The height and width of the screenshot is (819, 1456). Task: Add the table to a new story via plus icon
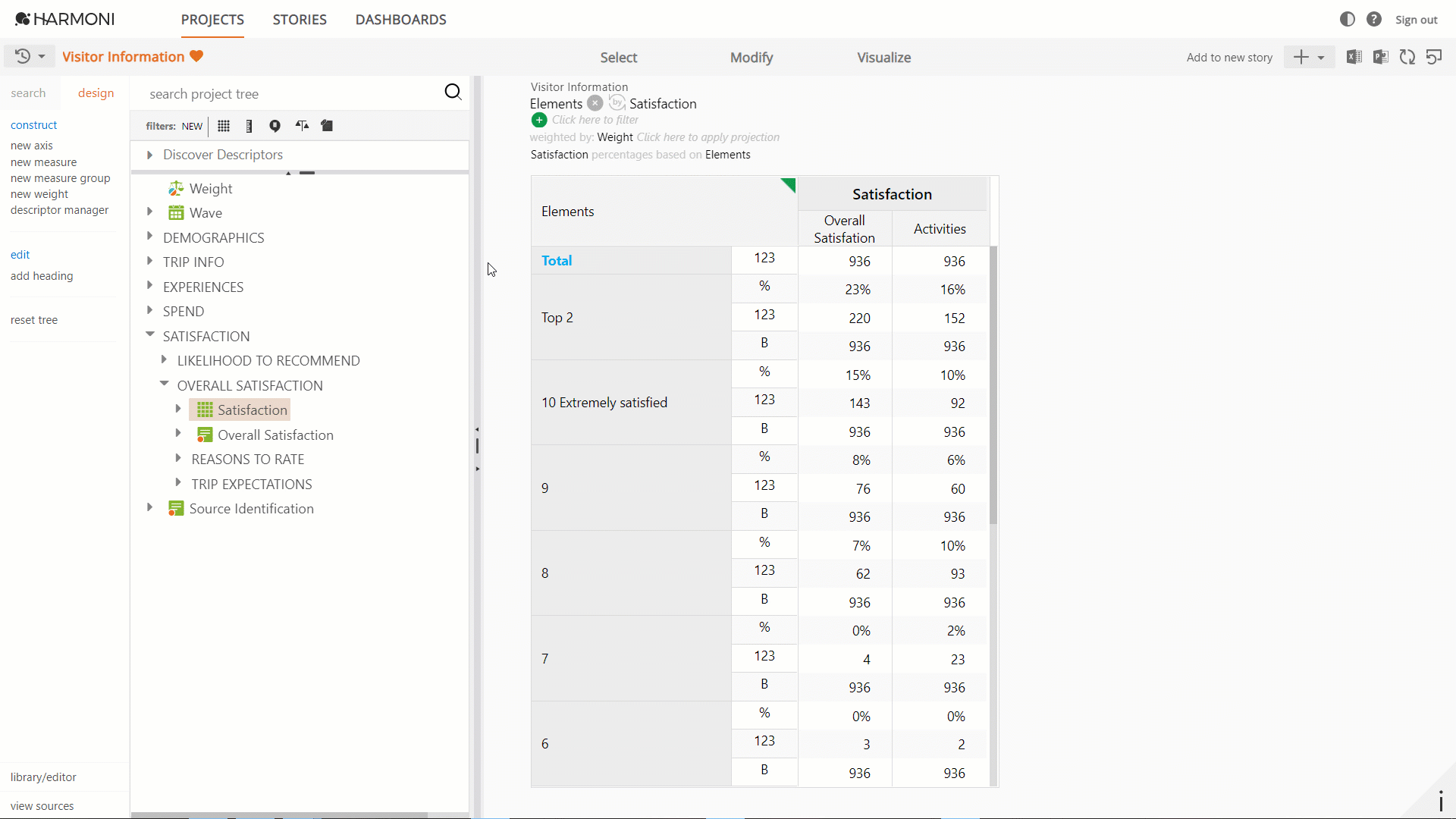pyautogui.click(x=1301, y=57)
